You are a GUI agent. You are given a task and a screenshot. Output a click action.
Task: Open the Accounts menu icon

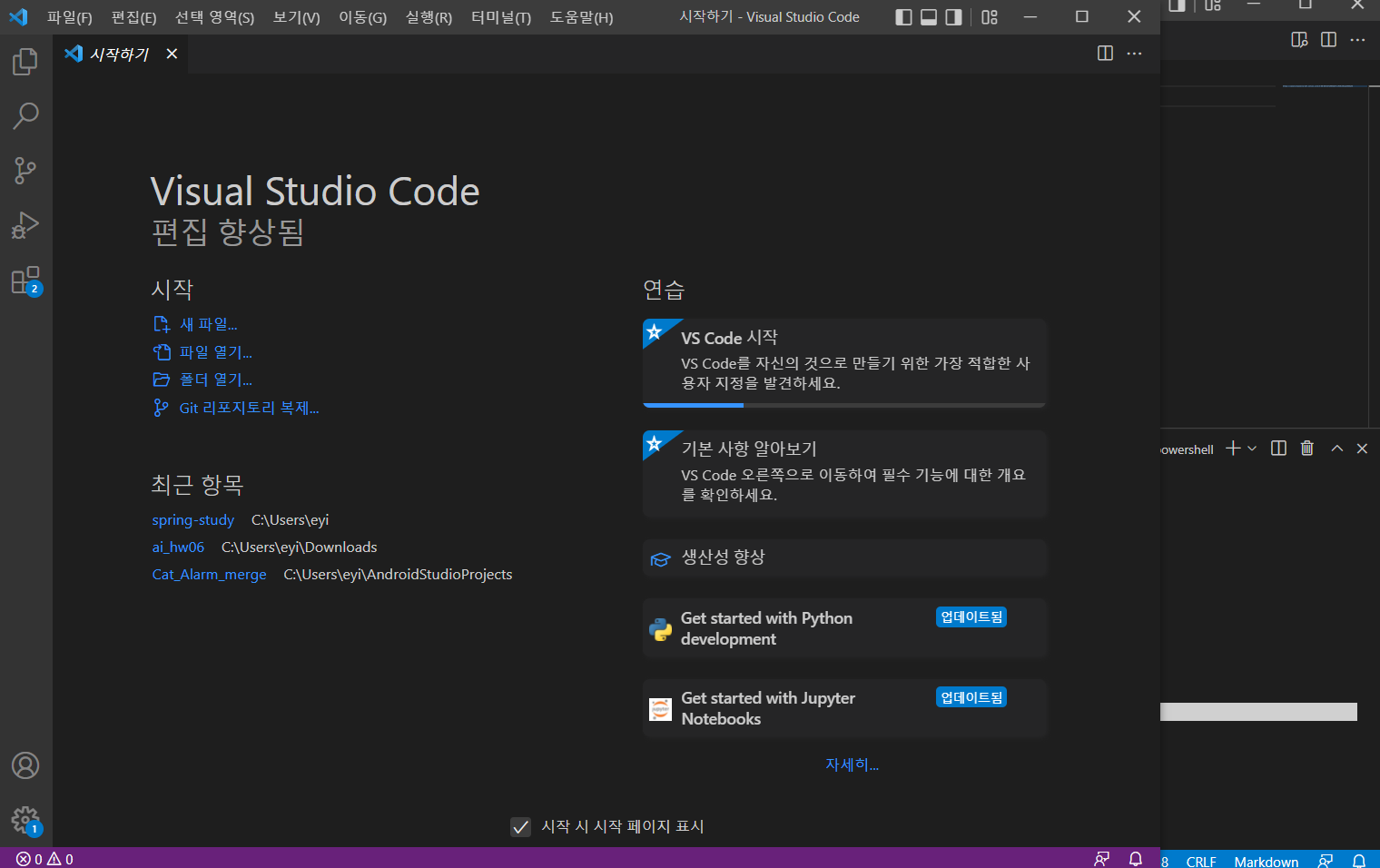click(25, 765)
